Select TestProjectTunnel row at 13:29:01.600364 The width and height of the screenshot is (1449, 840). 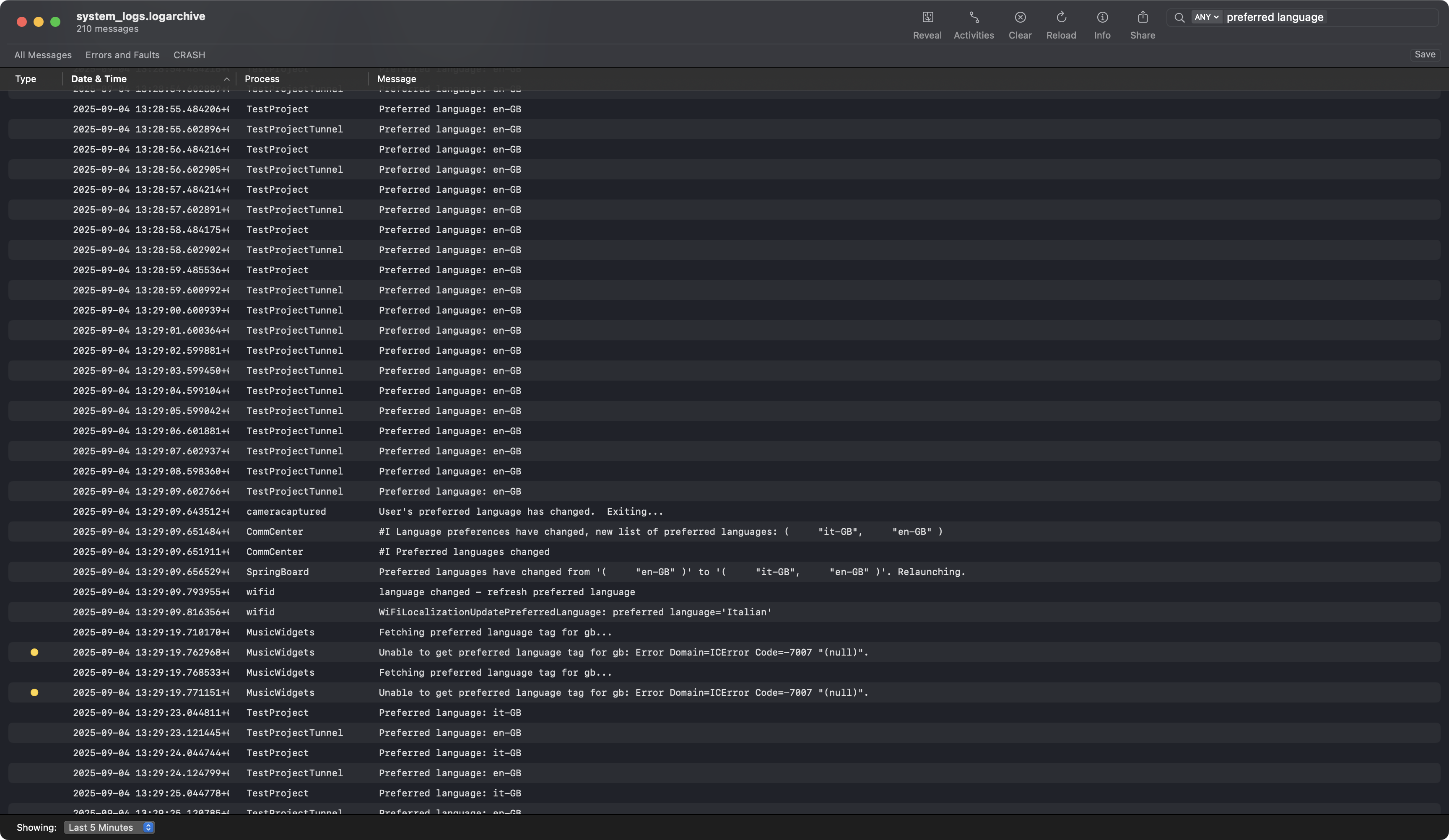click(x=724, y=330)
